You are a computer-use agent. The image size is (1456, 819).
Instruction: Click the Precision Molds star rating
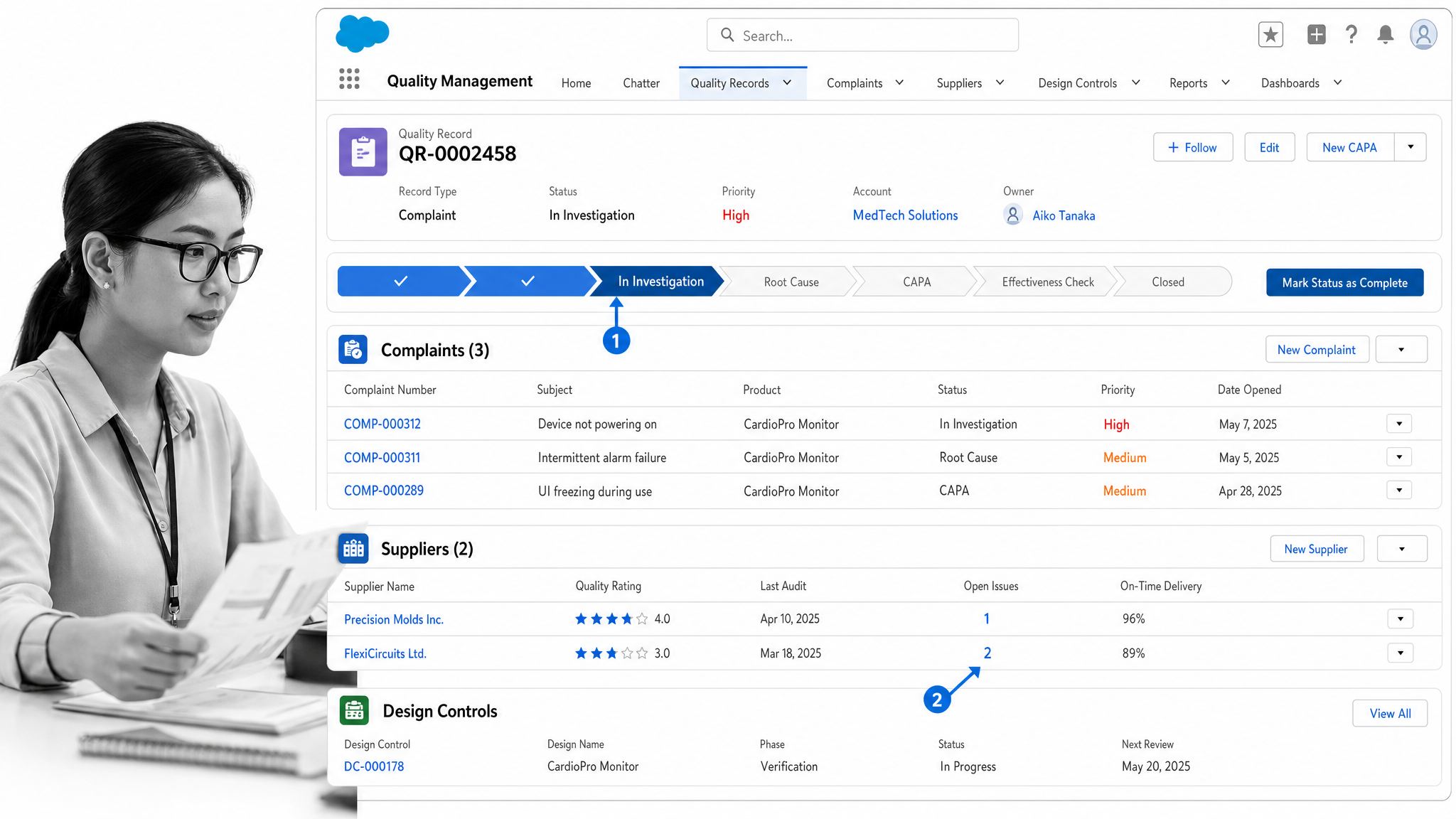coord(611,619)
